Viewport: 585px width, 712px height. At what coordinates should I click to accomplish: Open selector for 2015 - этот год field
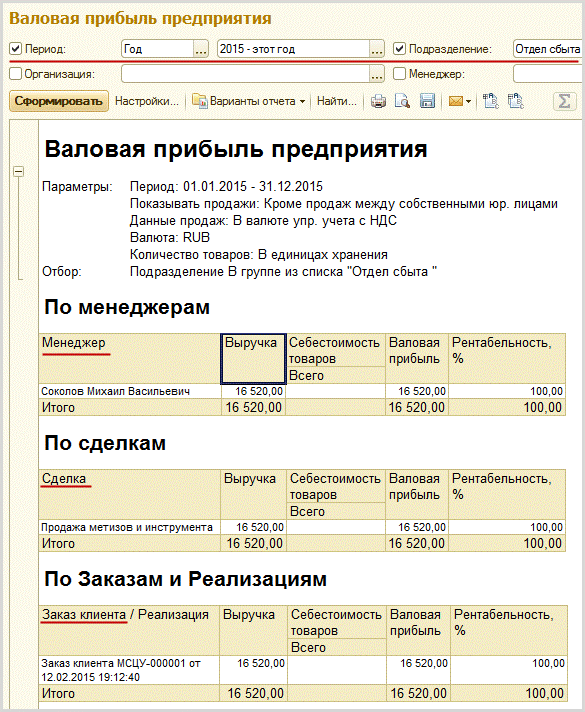coord(377,49)
